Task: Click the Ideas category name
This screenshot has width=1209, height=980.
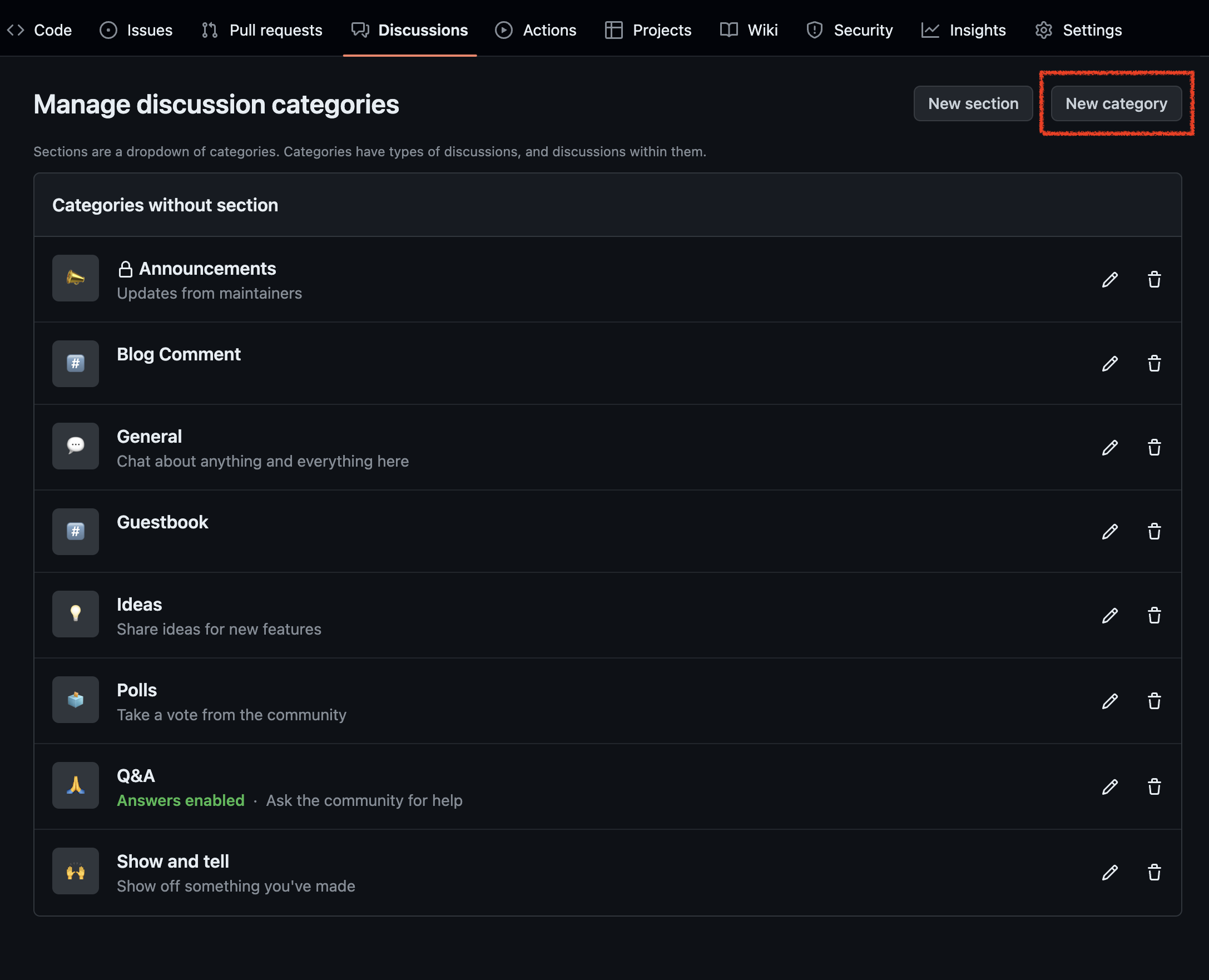Action: tap(139, 605)
